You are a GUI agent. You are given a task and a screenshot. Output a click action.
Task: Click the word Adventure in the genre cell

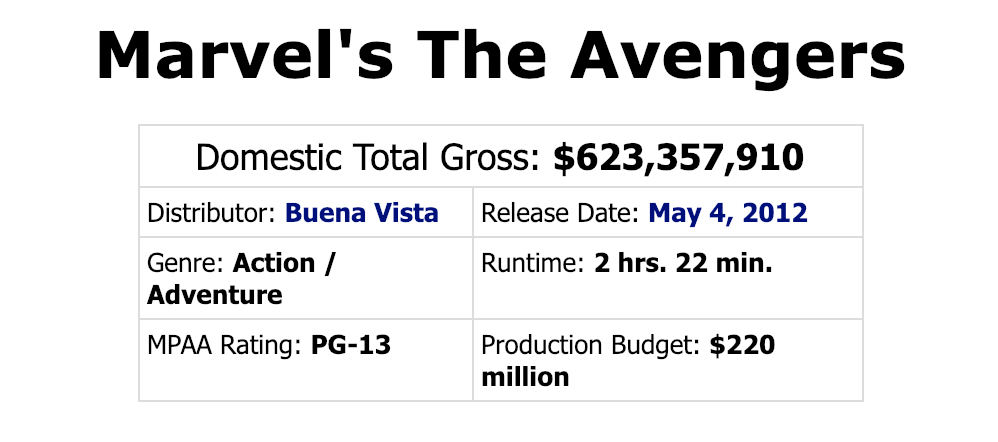[214, 295]
